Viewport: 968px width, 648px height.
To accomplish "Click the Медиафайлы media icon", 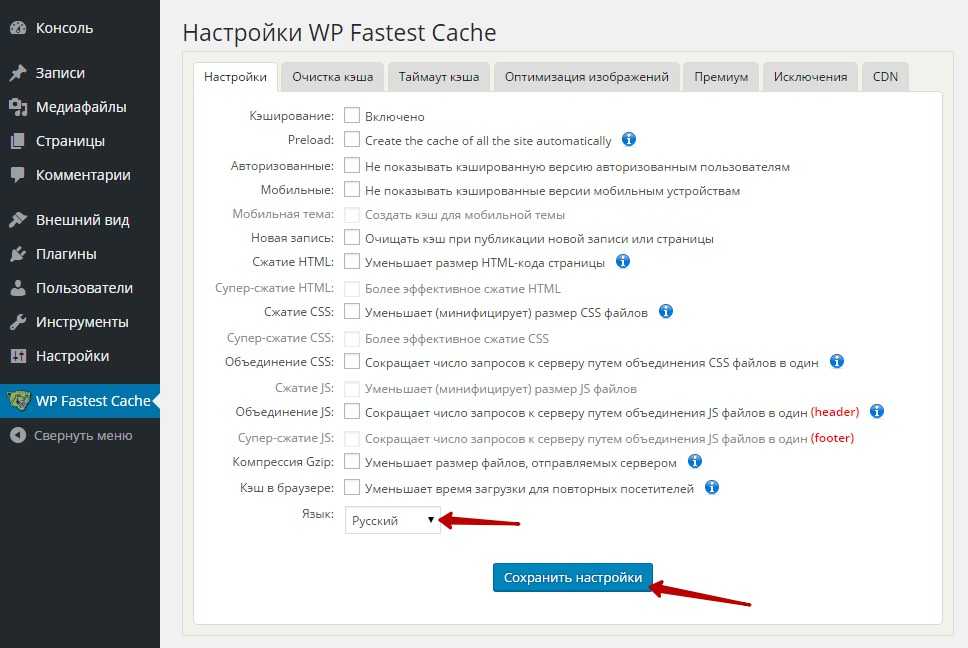I will tap(19, 107).
